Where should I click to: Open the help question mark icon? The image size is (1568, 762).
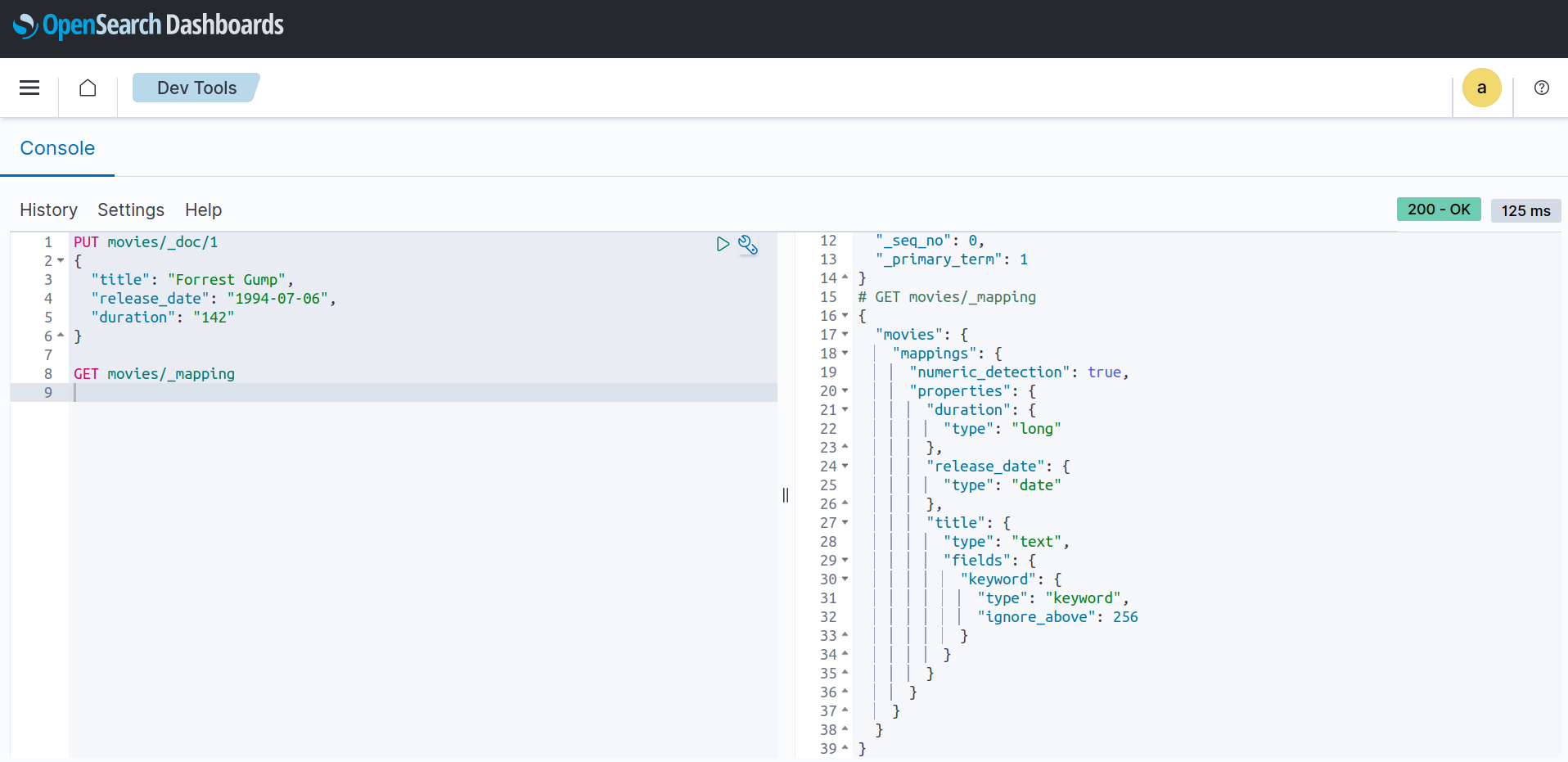point(1542,88)
